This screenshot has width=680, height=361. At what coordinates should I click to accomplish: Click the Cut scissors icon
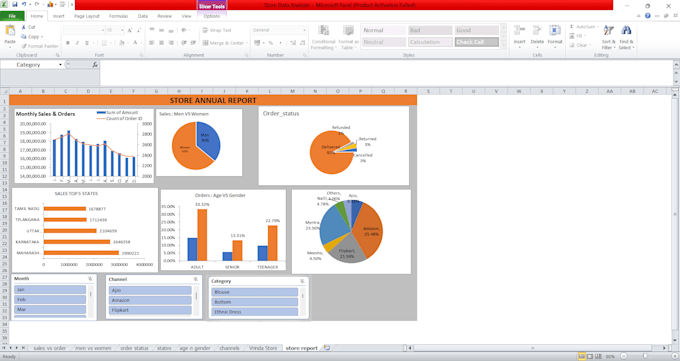point(24,27)
